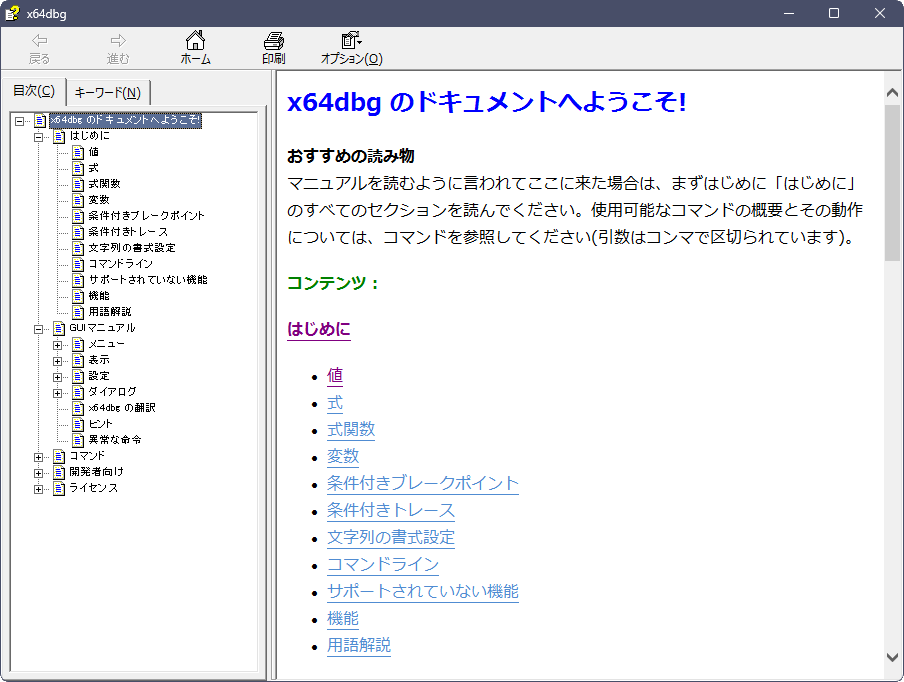The height and width of the screenshot is (682, 904).
Task: Expand the ライセンス tree node
Action: coord(38,489)
